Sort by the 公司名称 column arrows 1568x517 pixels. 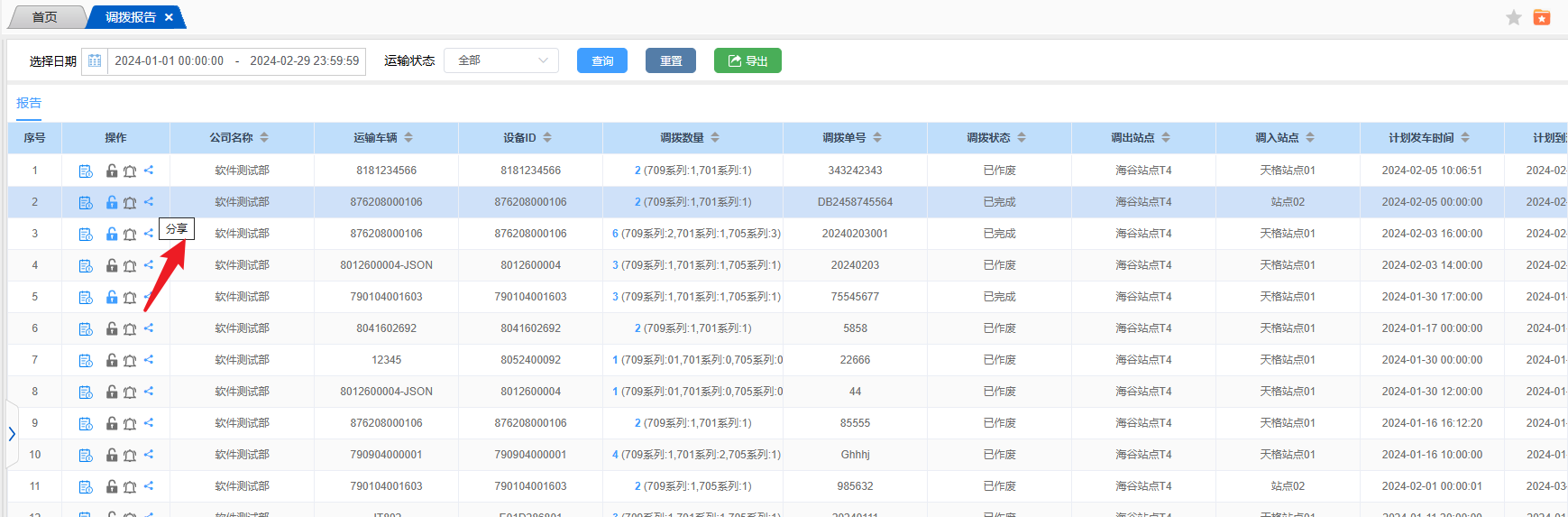coord(264,138)
